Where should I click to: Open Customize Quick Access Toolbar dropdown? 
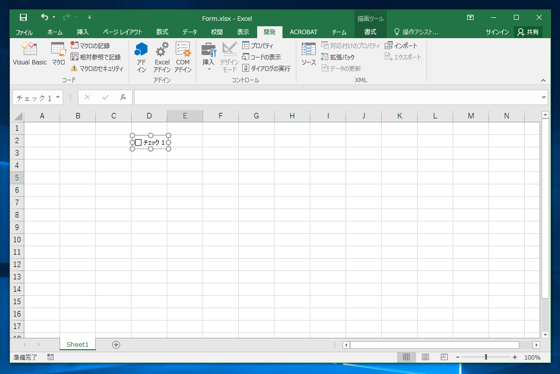coord(89,17)
